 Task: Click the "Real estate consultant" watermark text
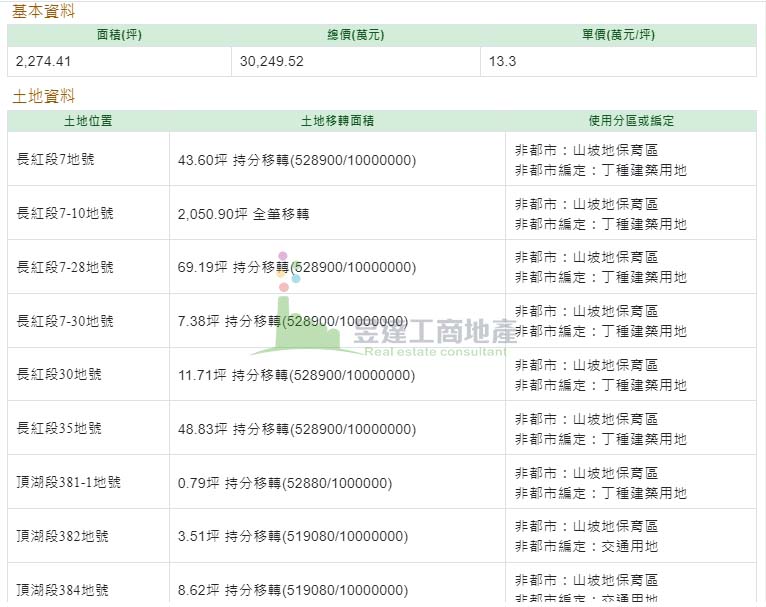click(x=436, y=352)
